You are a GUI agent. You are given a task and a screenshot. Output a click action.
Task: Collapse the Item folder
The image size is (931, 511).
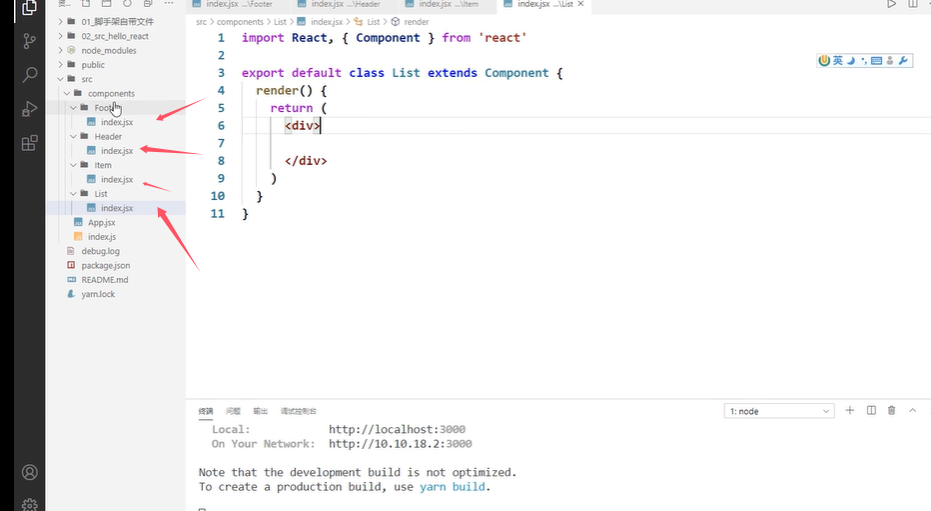(x=103, y=165)
